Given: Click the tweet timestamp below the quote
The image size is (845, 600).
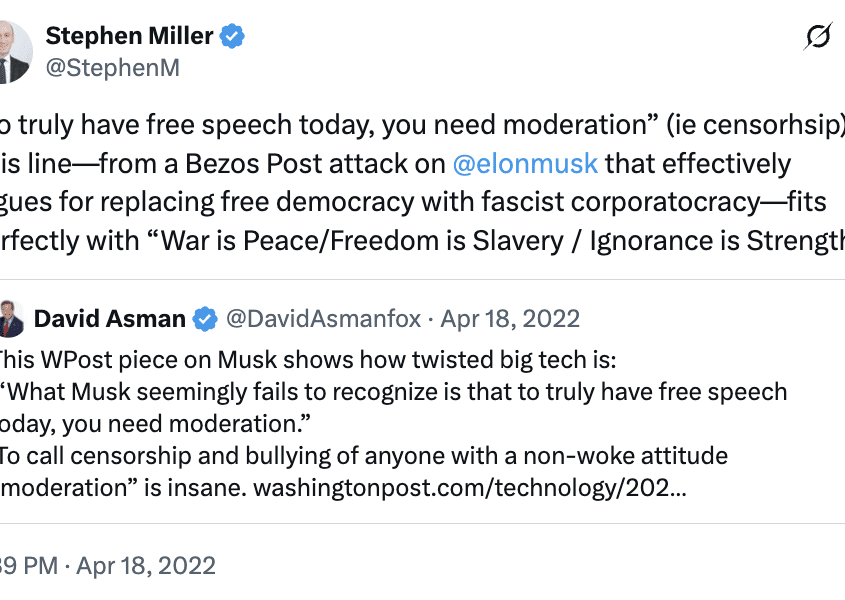Looking at the screenshot, I should 108,565.
